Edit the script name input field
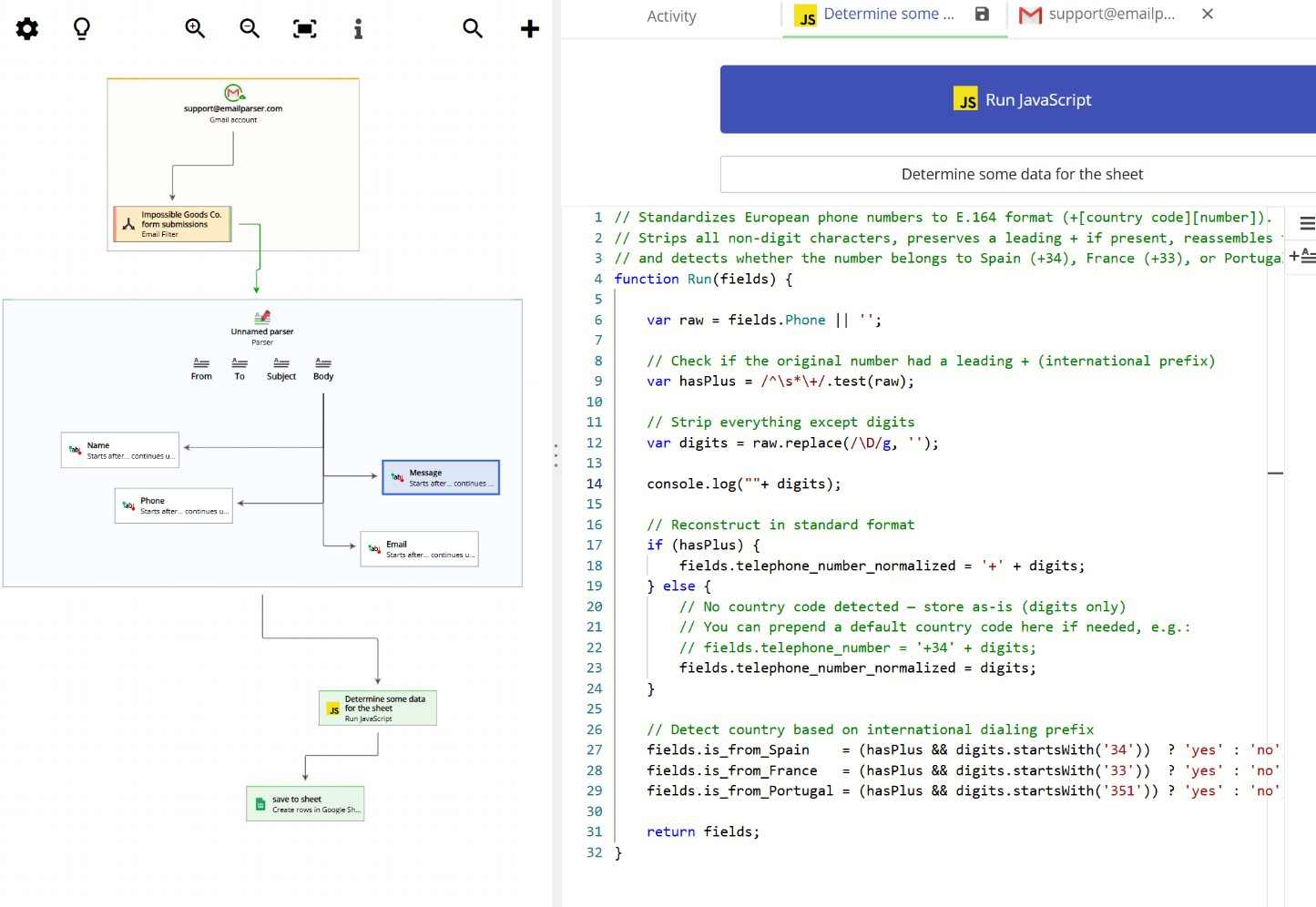 coord(1022,174)
